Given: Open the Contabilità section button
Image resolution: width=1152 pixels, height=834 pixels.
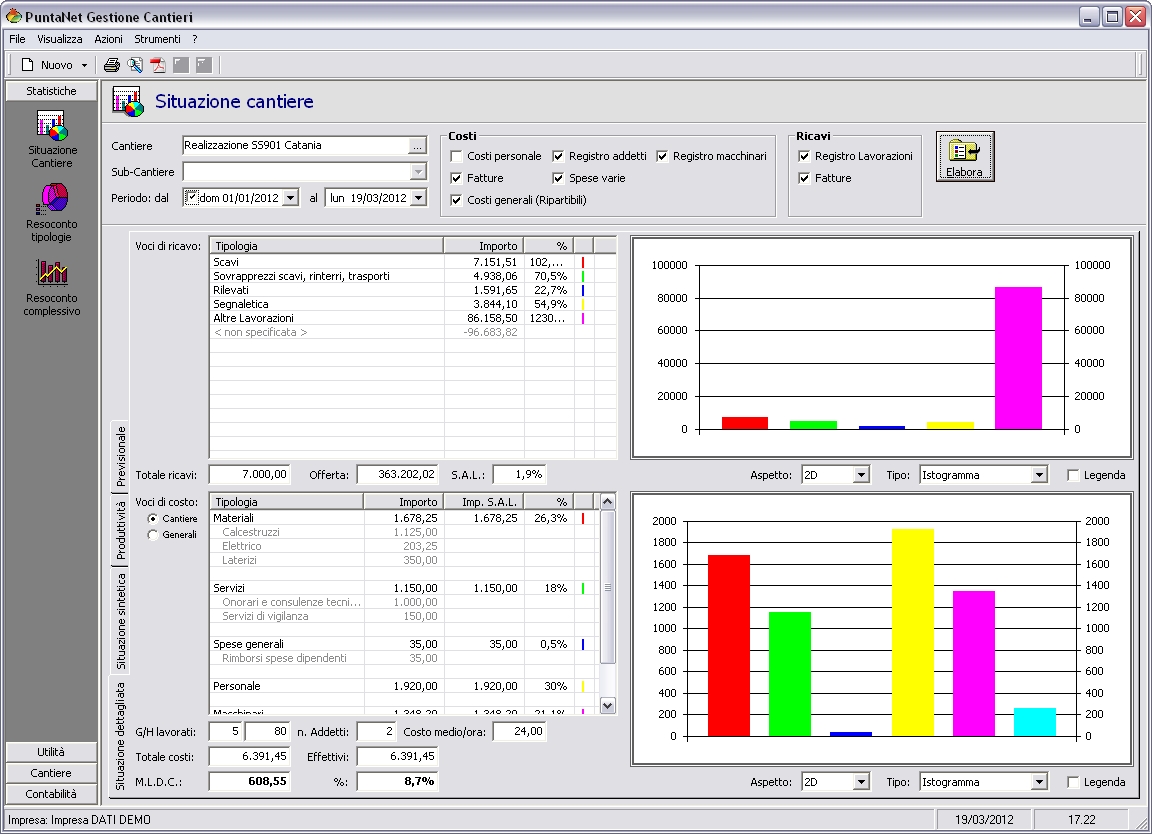Looking at the screenshot, I should 51,794.
